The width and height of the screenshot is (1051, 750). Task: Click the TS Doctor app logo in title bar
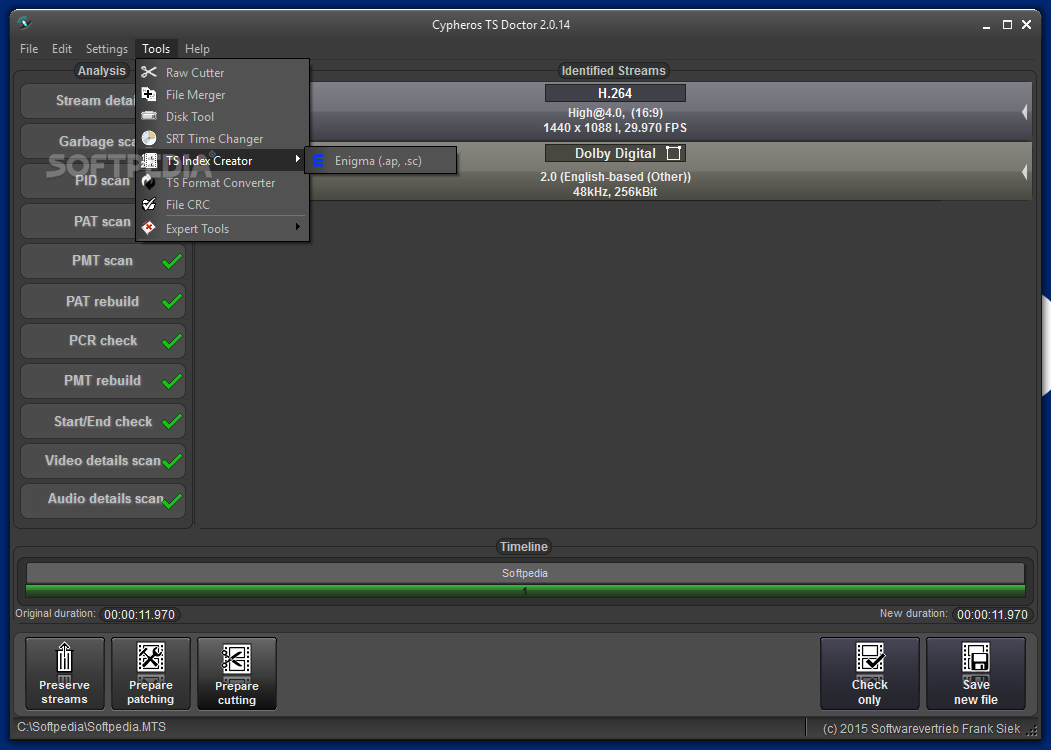[25, 23]
